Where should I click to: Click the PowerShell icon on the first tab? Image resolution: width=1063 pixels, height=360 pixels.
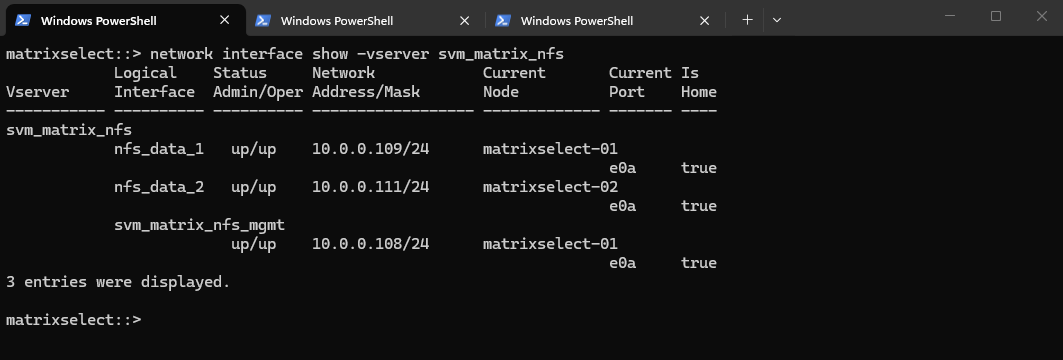pyautogui.click(x=23, y=20)
